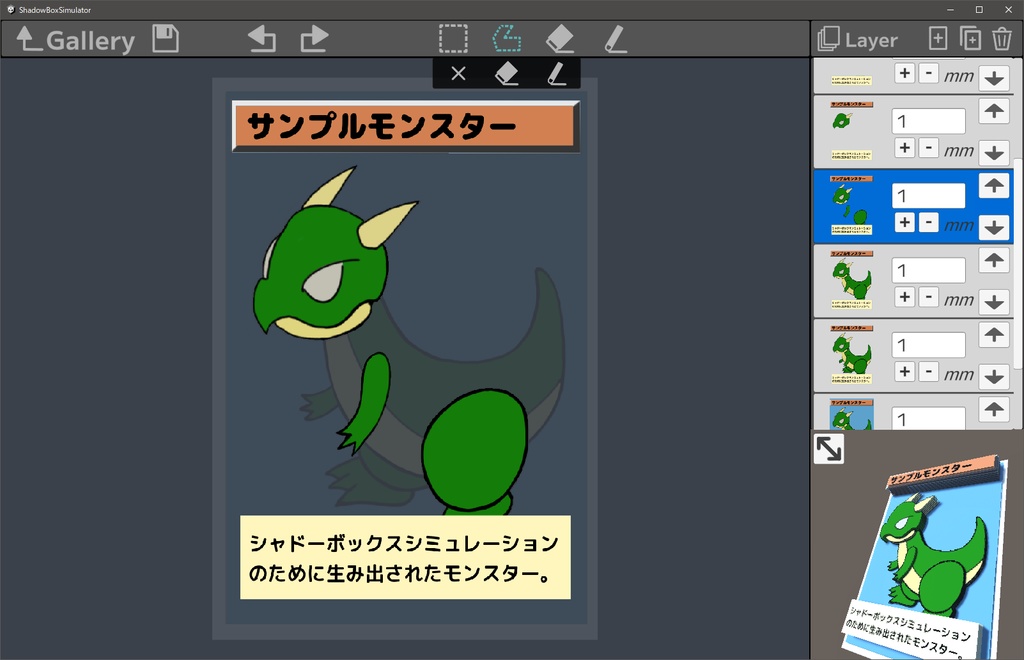Select the eraser tool in the top toolbar
The height and width of the screenshot is (660, 1024).
(560, 39)
